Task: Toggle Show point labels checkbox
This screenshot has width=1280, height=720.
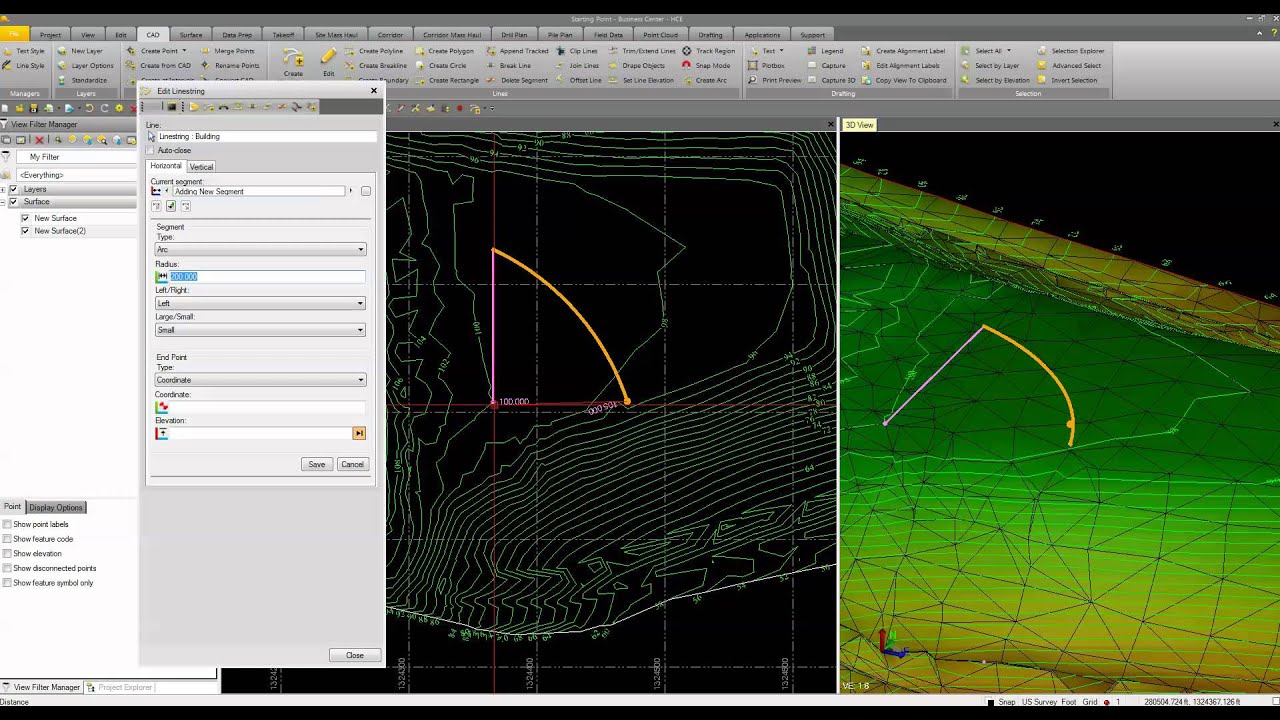Action: coord(7,524)
